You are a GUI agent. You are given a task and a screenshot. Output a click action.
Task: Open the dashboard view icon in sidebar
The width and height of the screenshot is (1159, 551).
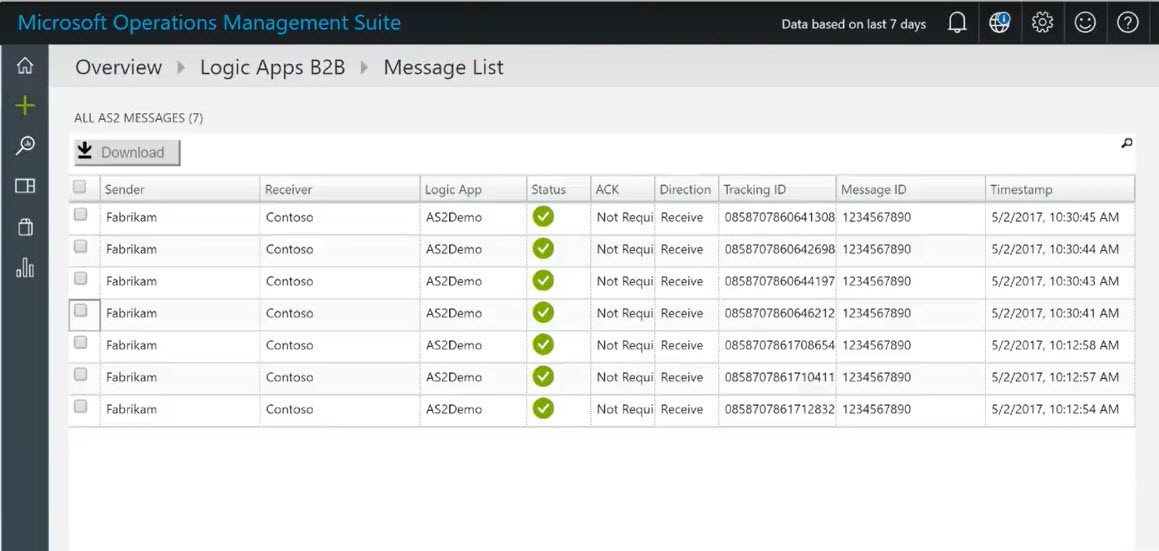24,186
